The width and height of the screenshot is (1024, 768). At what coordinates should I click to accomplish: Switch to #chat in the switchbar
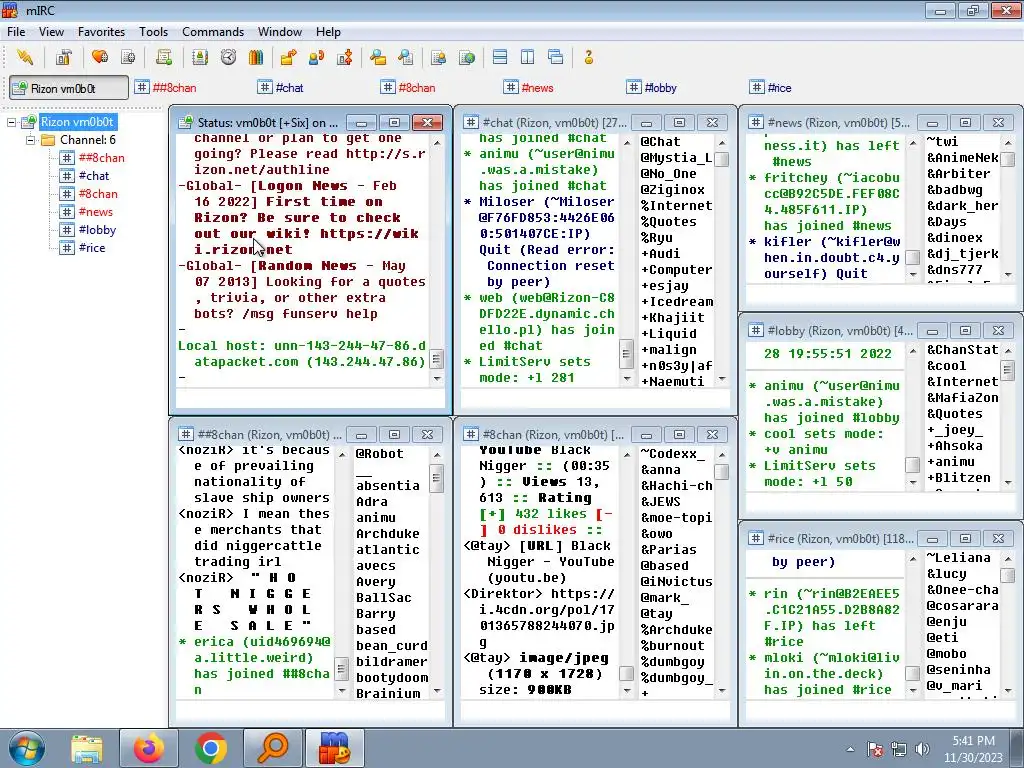tap(281, 88)
